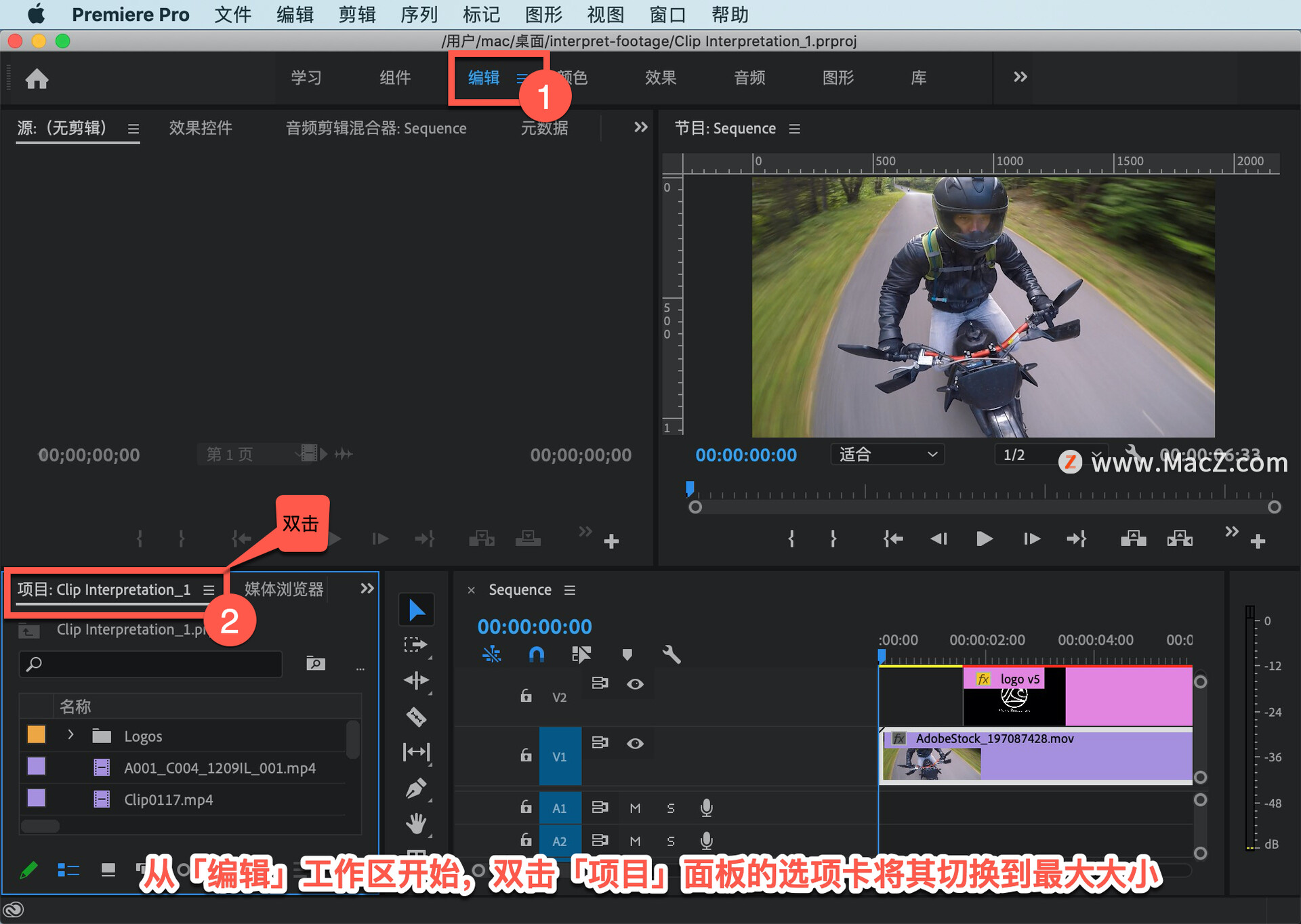Open the 媒体浏览器 panel tab

click(284, 589)
